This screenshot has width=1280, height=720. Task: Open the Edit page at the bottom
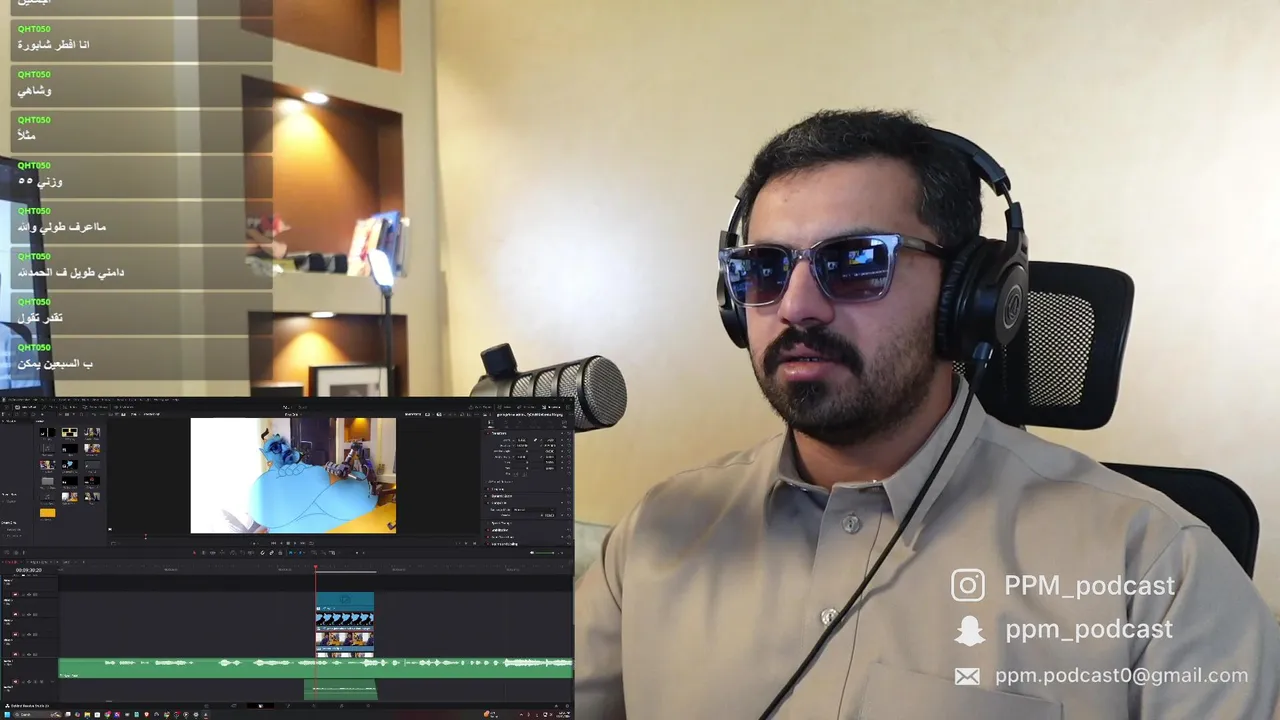(x=260, y=705)
